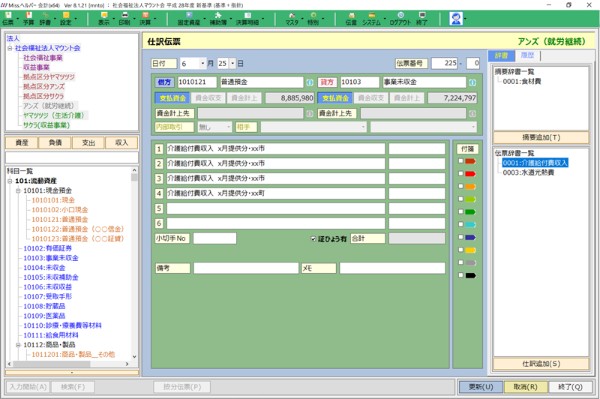Click the 取消(R) button

point(525,387)
